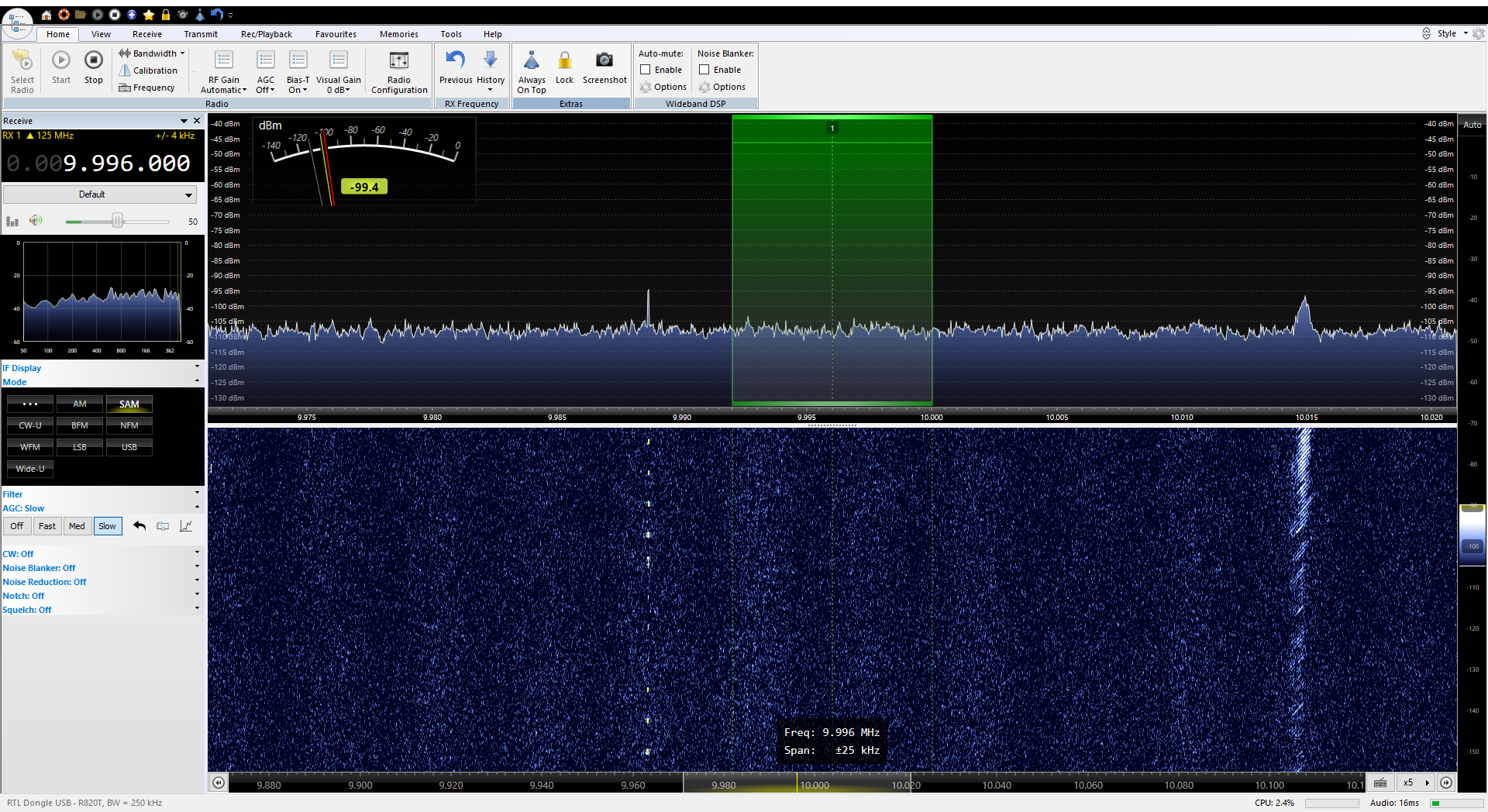Click the Stop radio icon
This screenshot has width=1488, height=812.
point(93,60)
